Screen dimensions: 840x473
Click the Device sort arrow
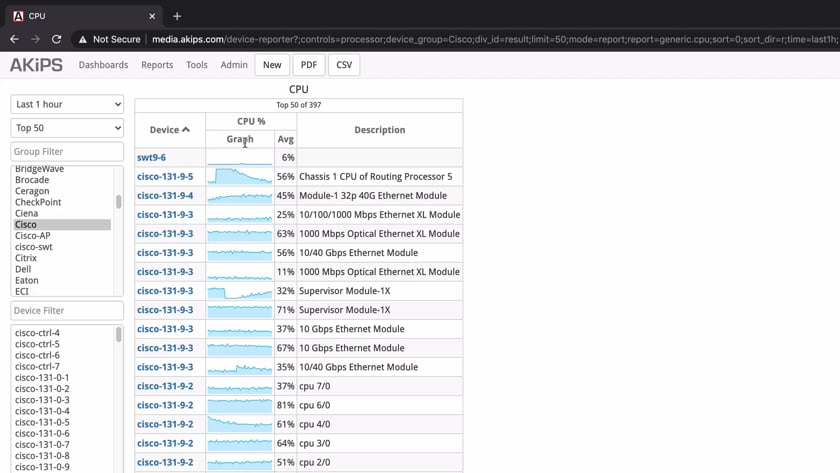(186, 130)
